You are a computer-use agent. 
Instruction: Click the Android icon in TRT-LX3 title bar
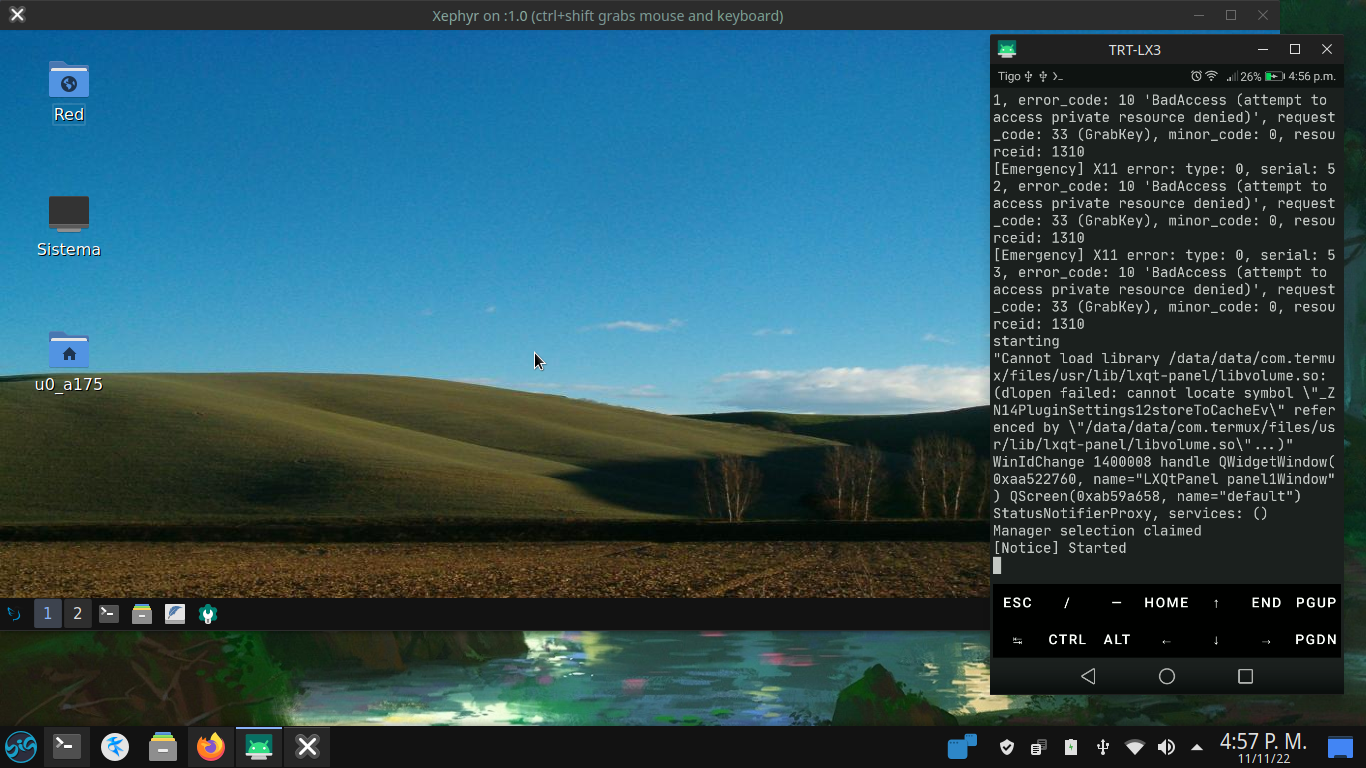coord(1007,49)
